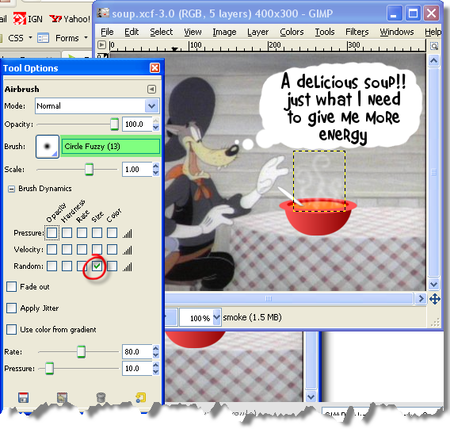Open the Select menu
The image size is (450, 429).
(x=161, y=32)
